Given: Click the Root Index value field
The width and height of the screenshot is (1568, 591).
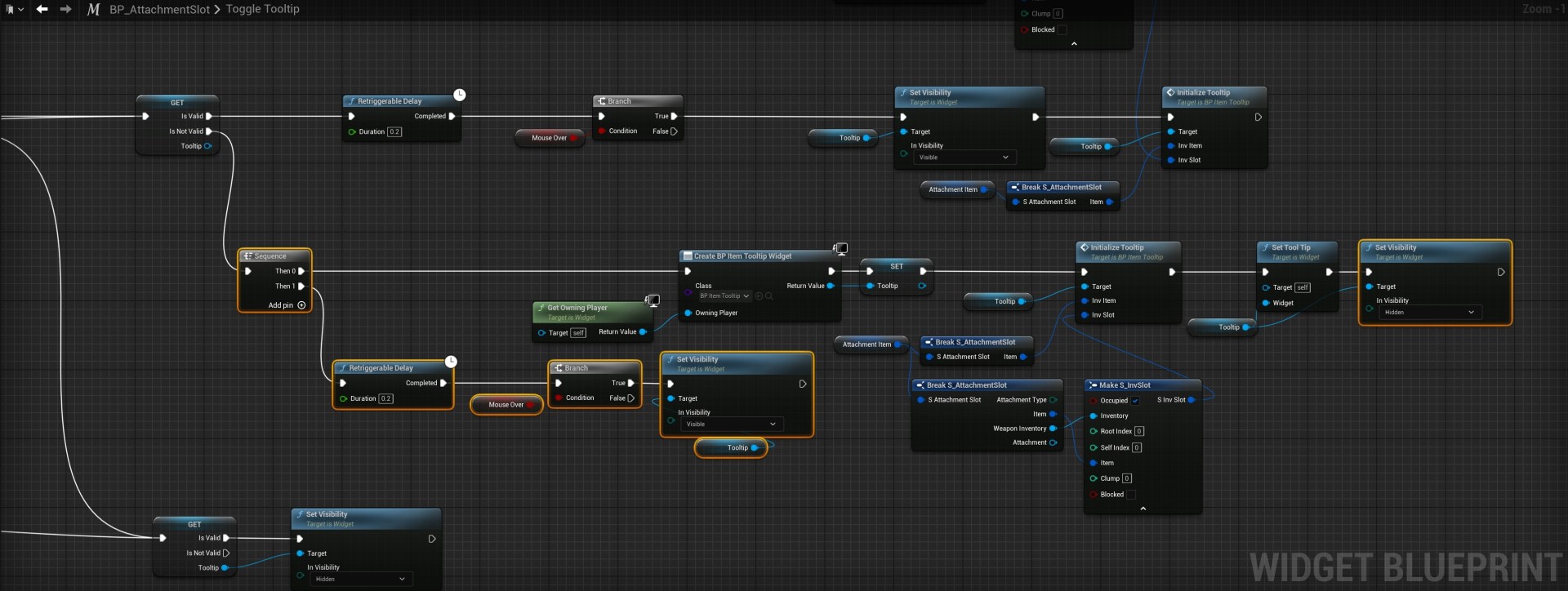Looking at the screenshot, I should (1139, 432).
